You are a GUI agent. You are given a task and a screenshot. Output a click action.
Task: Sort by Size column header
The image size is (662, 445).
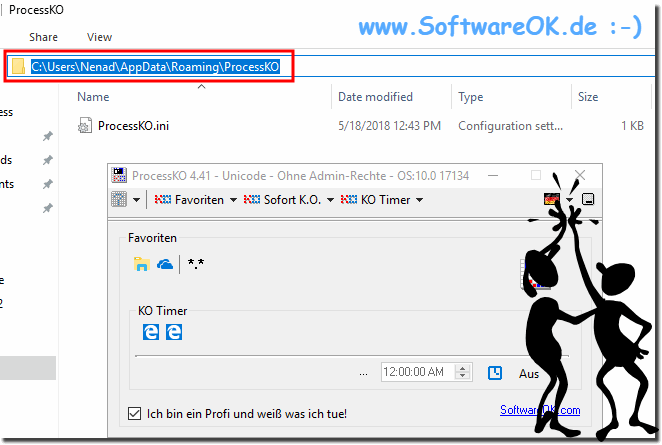588,97
